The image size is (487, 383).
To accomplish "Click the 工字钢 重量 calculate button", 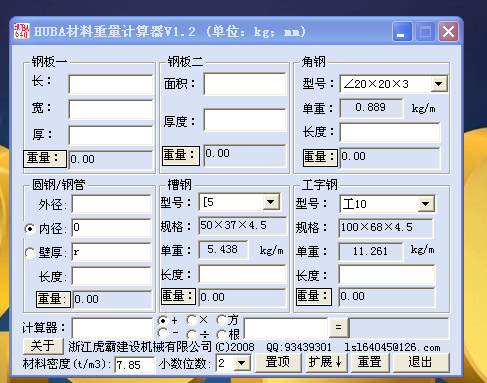I will coord(314,297).
